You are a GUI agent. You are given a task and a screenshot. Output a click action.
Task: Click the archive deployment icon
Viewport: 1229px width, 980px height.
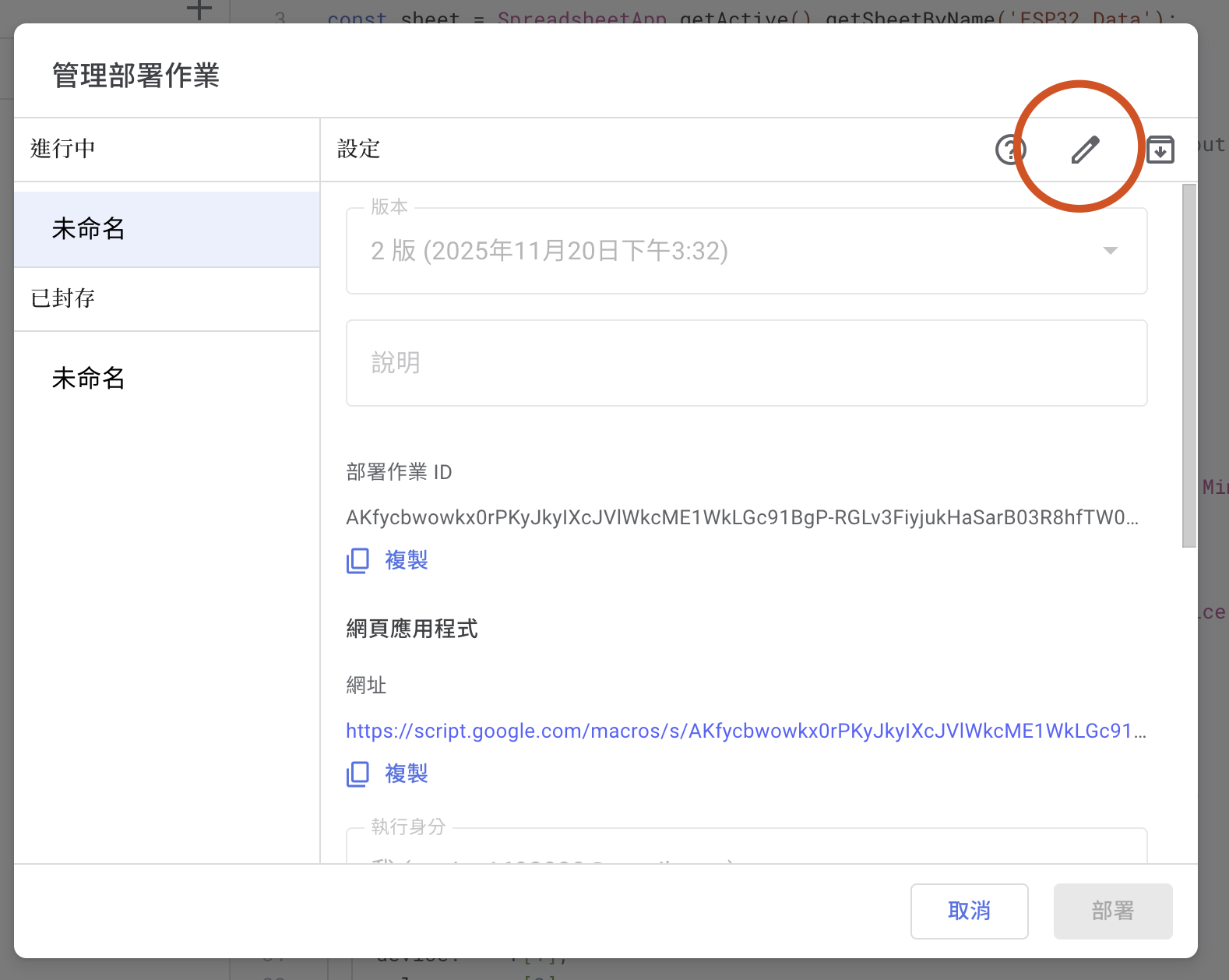point(1160,149)
